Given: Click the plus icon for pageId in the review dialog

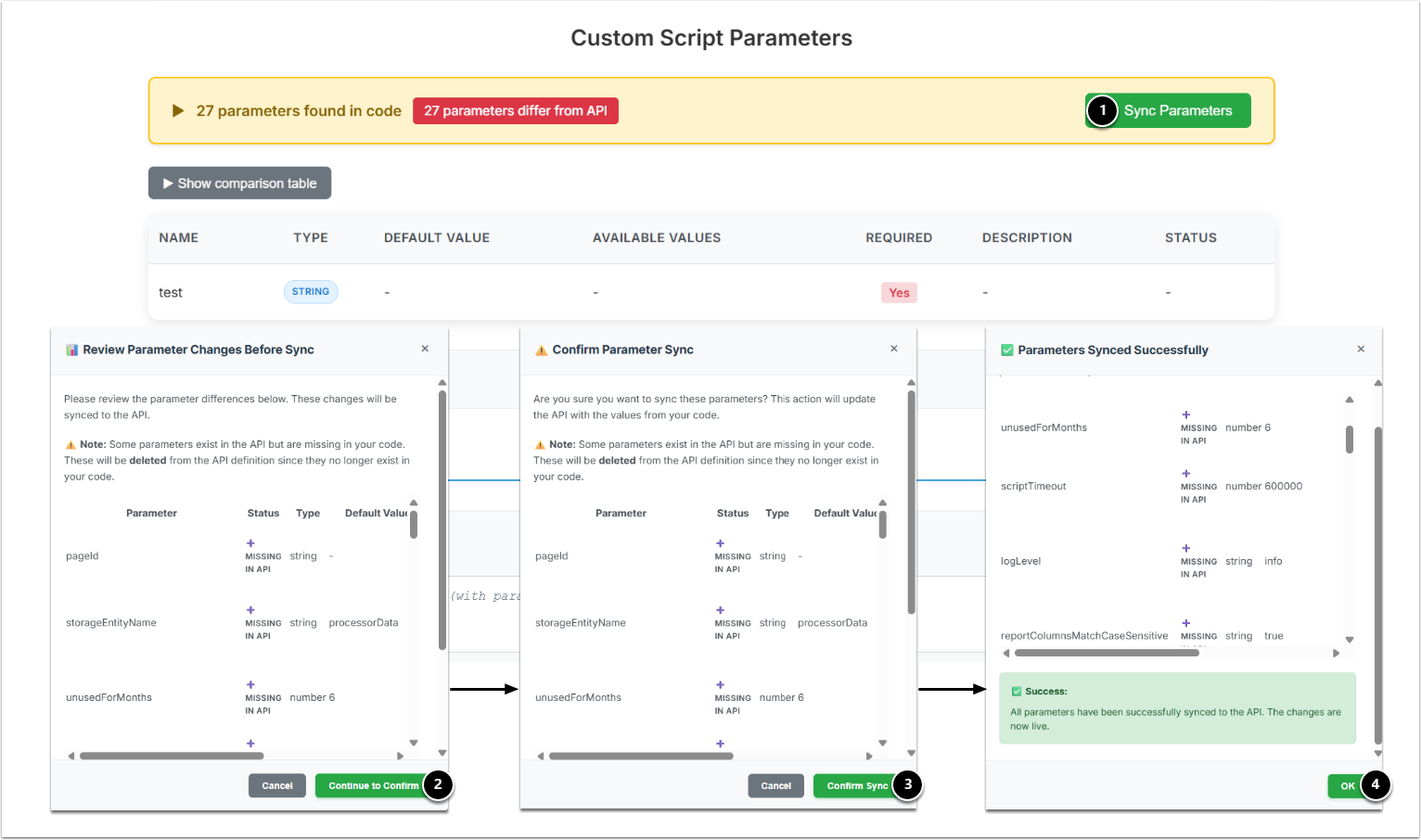Looking at the screenshot, I should pyautogui.click(x=250, y=543).
